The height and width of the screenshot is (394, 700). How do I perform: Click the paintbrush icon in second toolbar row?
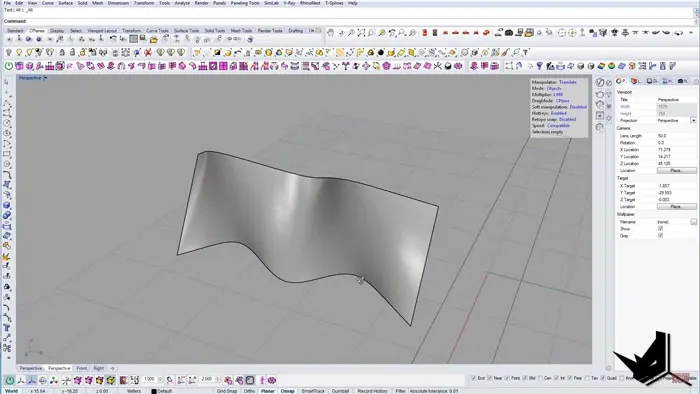(505, 53)
